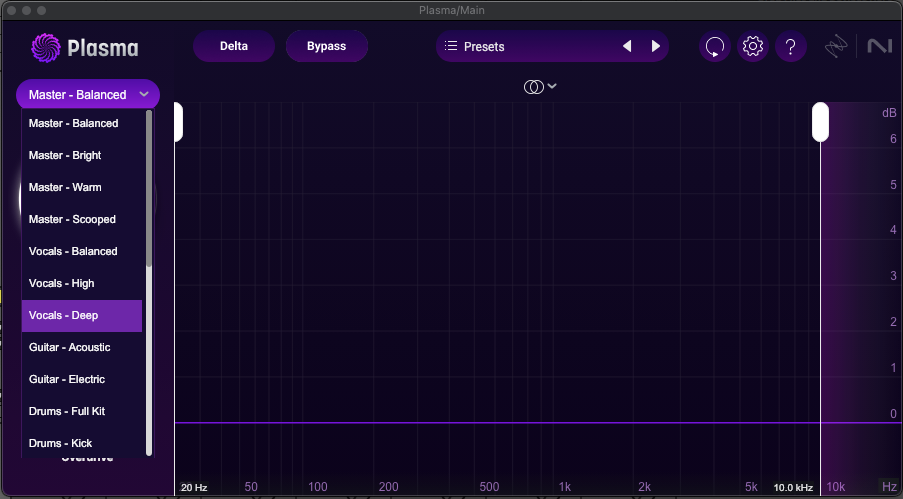Image resolution: width=903 pixels, height=499 pixels.
Task: Go to the previous preset arrow
Action: (627, 46)
